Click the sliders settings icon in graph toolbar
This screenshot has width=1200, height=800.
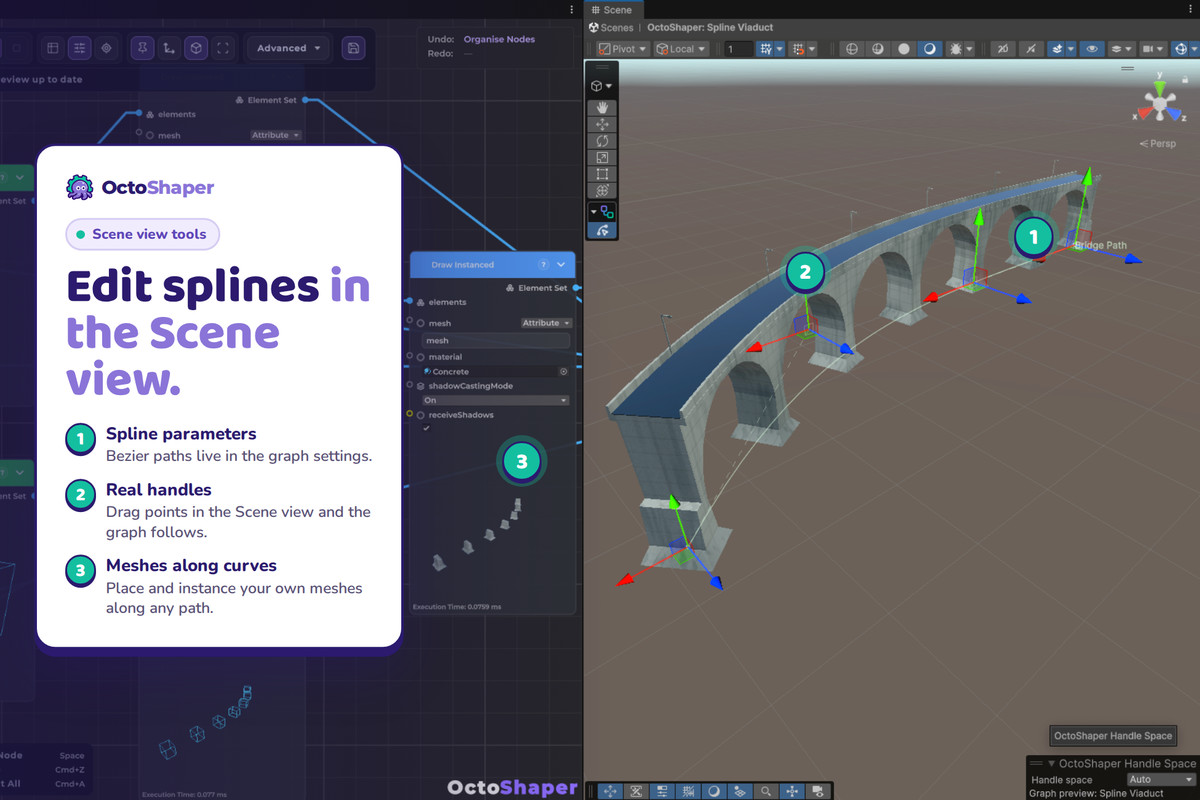tap(79, 48)
